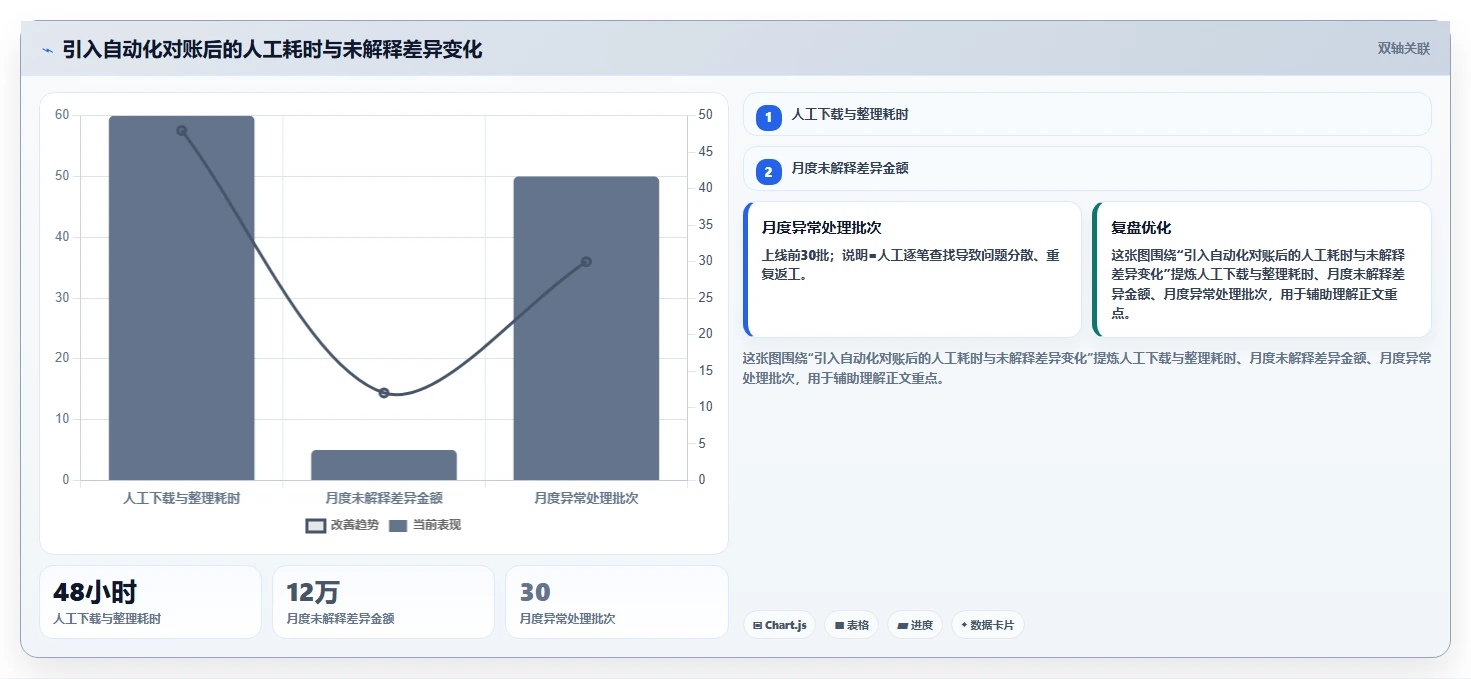Open the 月度未解释差异金额 list item
The image size is (1471, 679).
click(x=1087, y=168)
